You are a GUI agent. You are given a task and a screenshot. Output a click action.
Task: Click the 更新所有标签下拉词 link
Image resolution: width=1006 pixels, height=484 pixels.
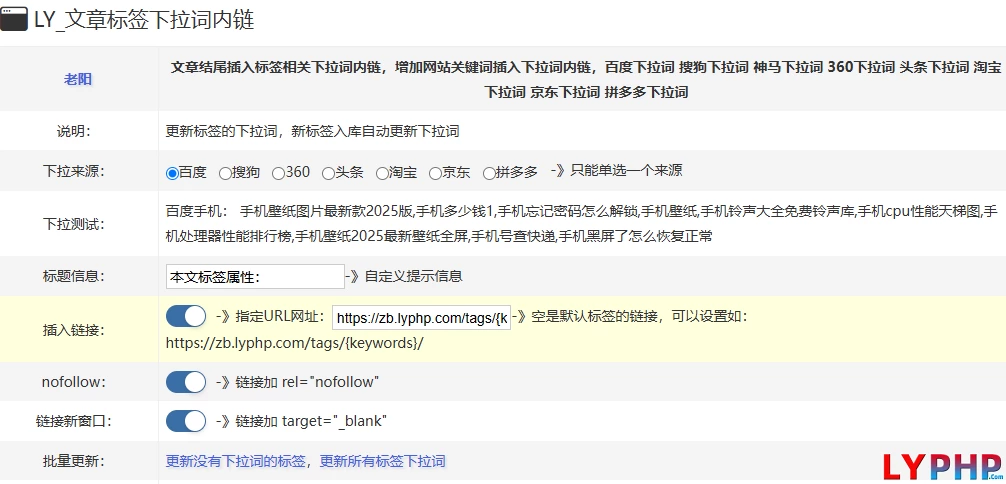tap(382, 461)
